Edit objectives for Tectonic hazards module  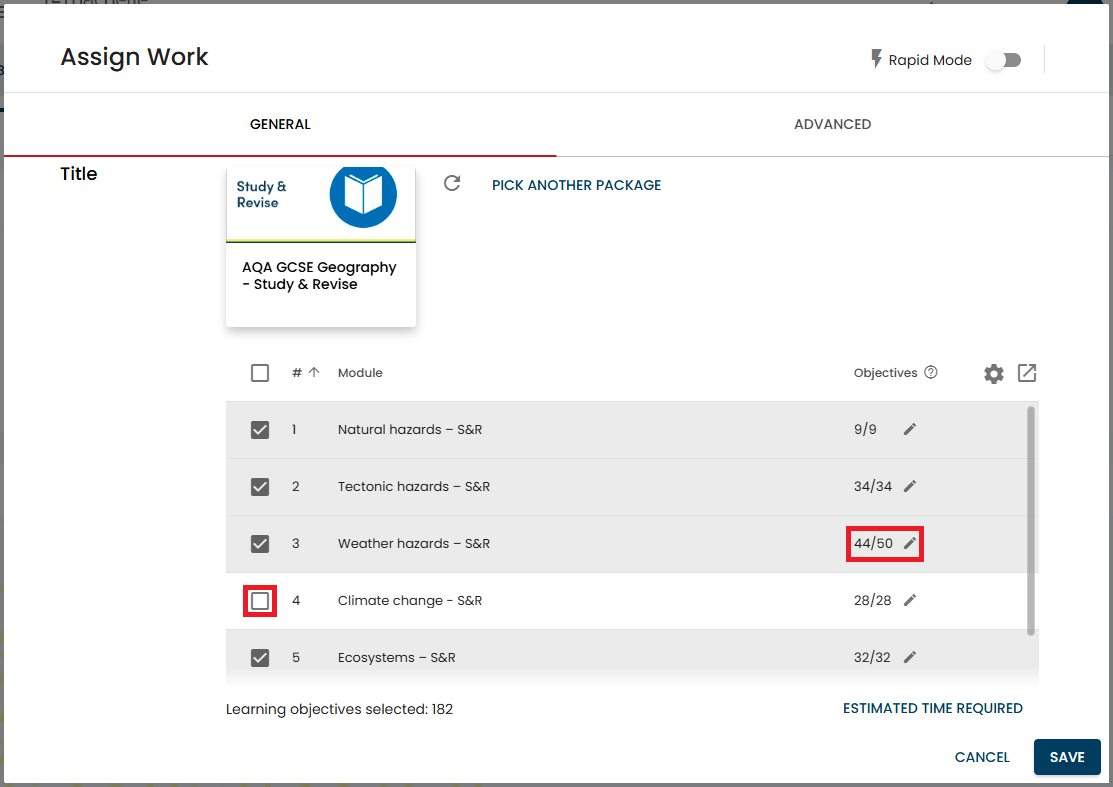(910, 487)
